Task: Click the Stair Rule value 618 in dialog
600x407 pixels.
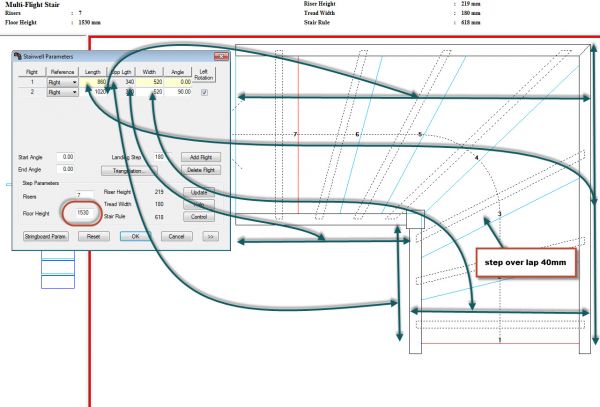Action: pos(159,217)
